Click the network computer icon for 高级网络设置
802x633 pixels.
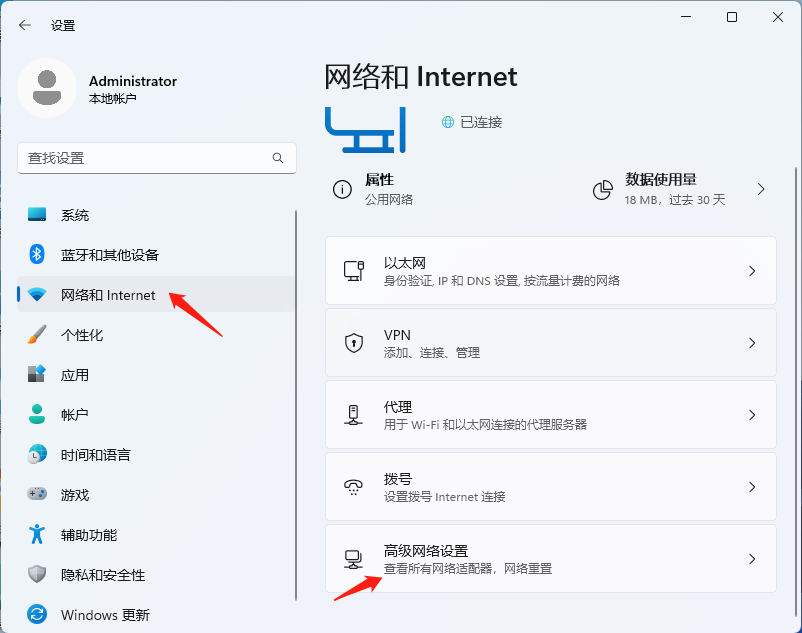click(x=353, y=559)
